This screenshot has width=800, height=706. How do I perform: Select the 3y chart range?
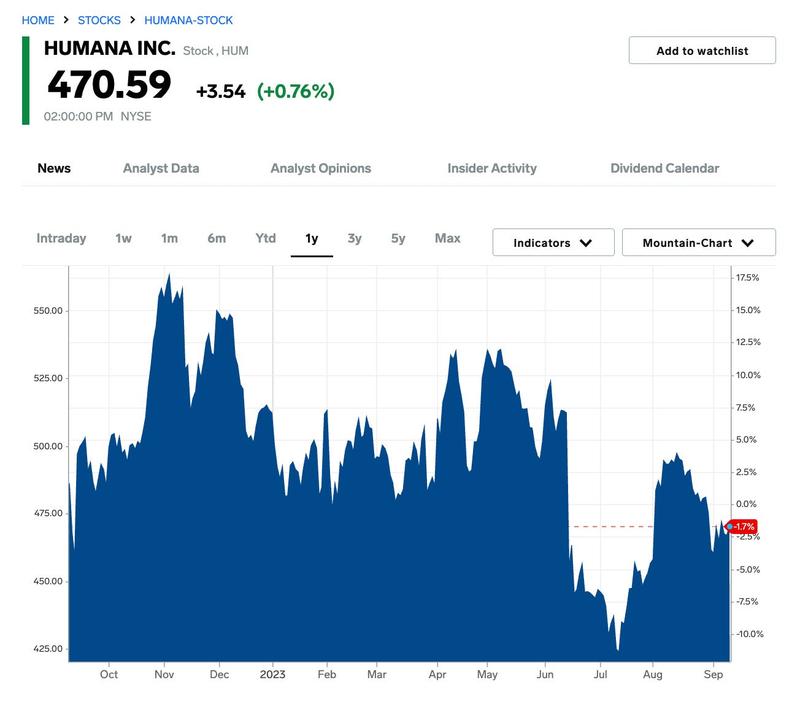[x=355, y=238]
